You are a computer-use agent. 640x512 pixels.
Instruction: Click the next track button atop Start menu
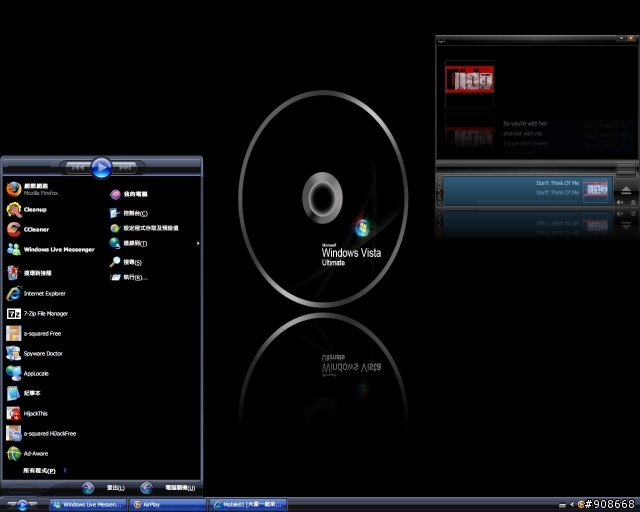125,167
